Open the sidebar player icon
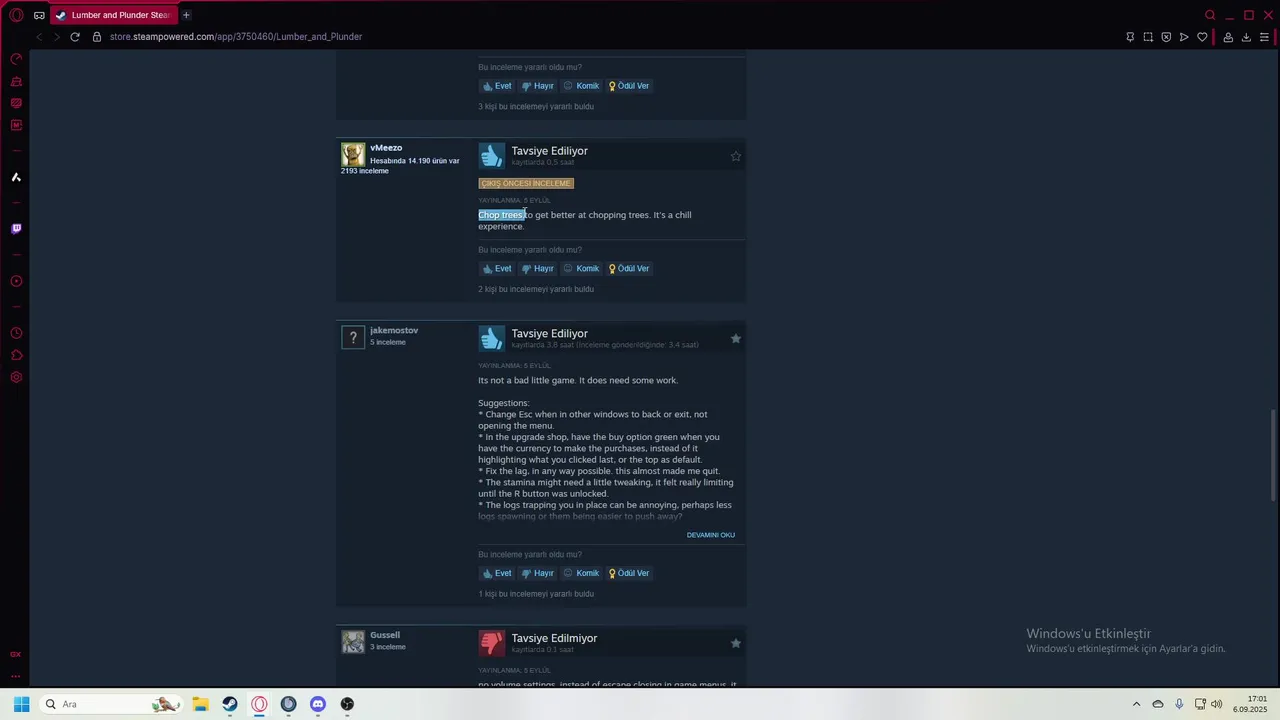The image size is (1280, 720). click(16, 281)
